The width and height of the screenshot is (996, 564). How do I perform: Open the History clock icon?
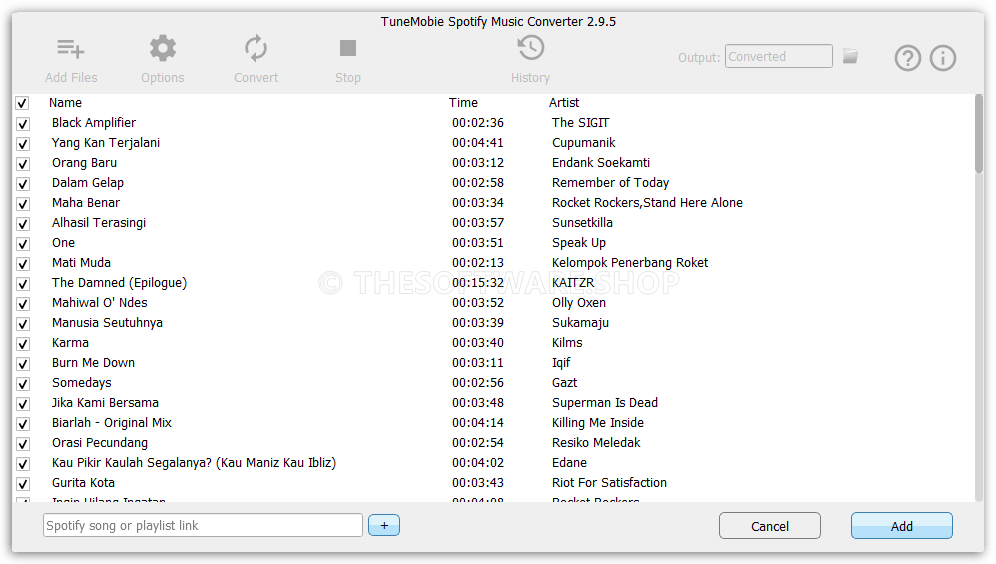530,48
